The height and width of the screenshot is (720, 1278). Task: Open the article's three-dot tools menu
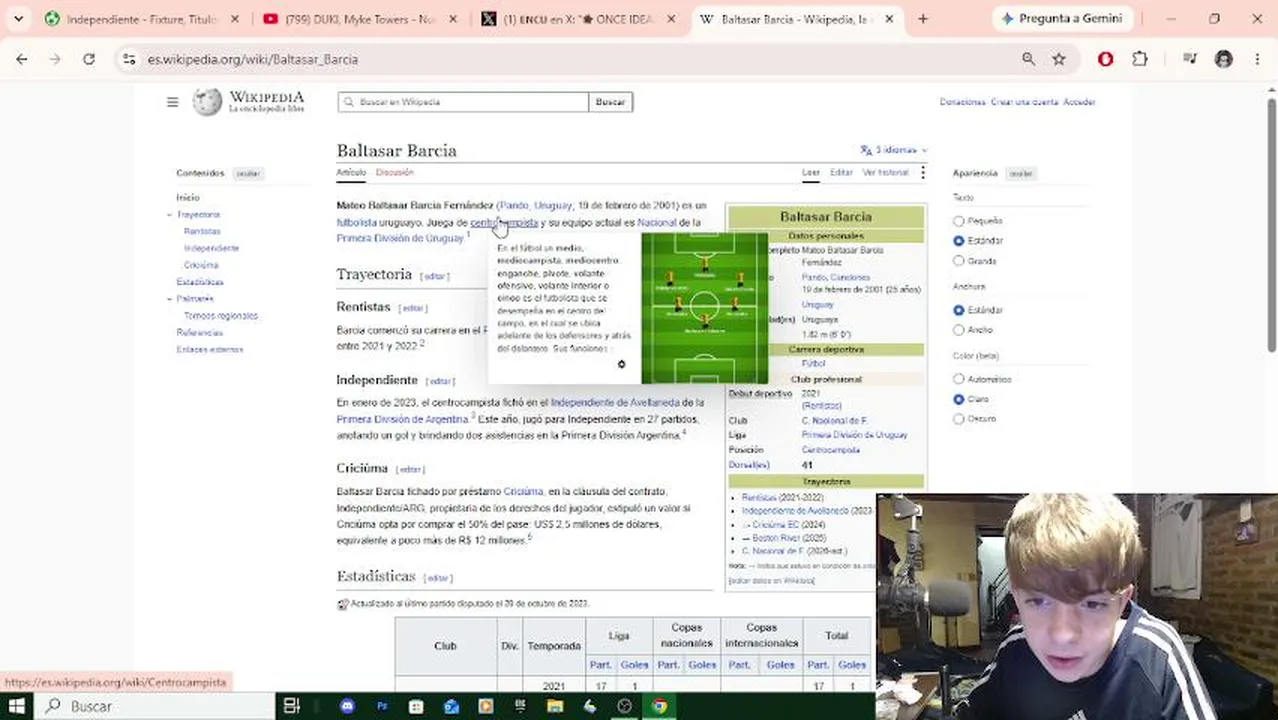(922, 173)
